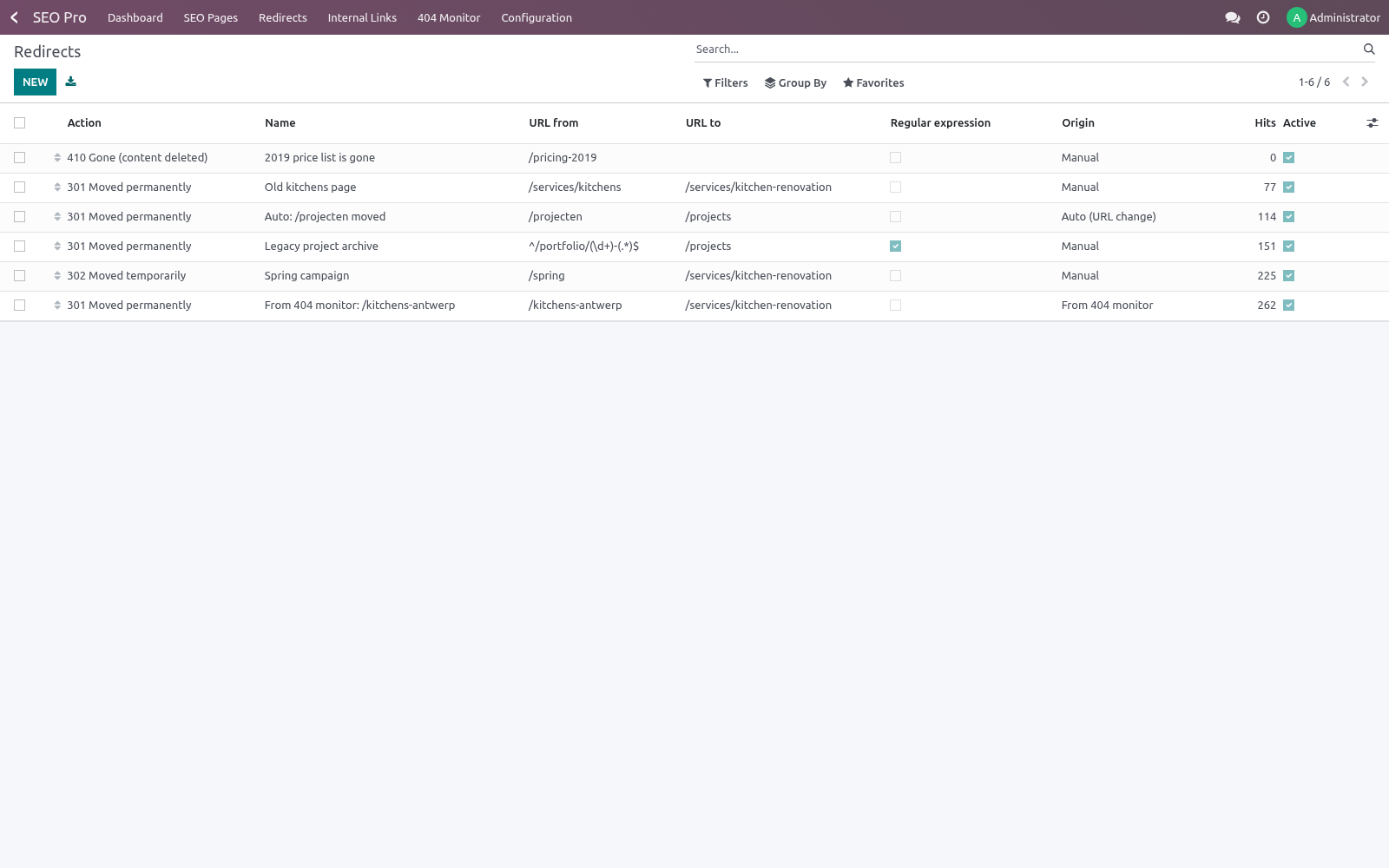Sort by the Origin column header
Image resolution: width=1389 pixels, height=868 pixels.
[1078, 123]
